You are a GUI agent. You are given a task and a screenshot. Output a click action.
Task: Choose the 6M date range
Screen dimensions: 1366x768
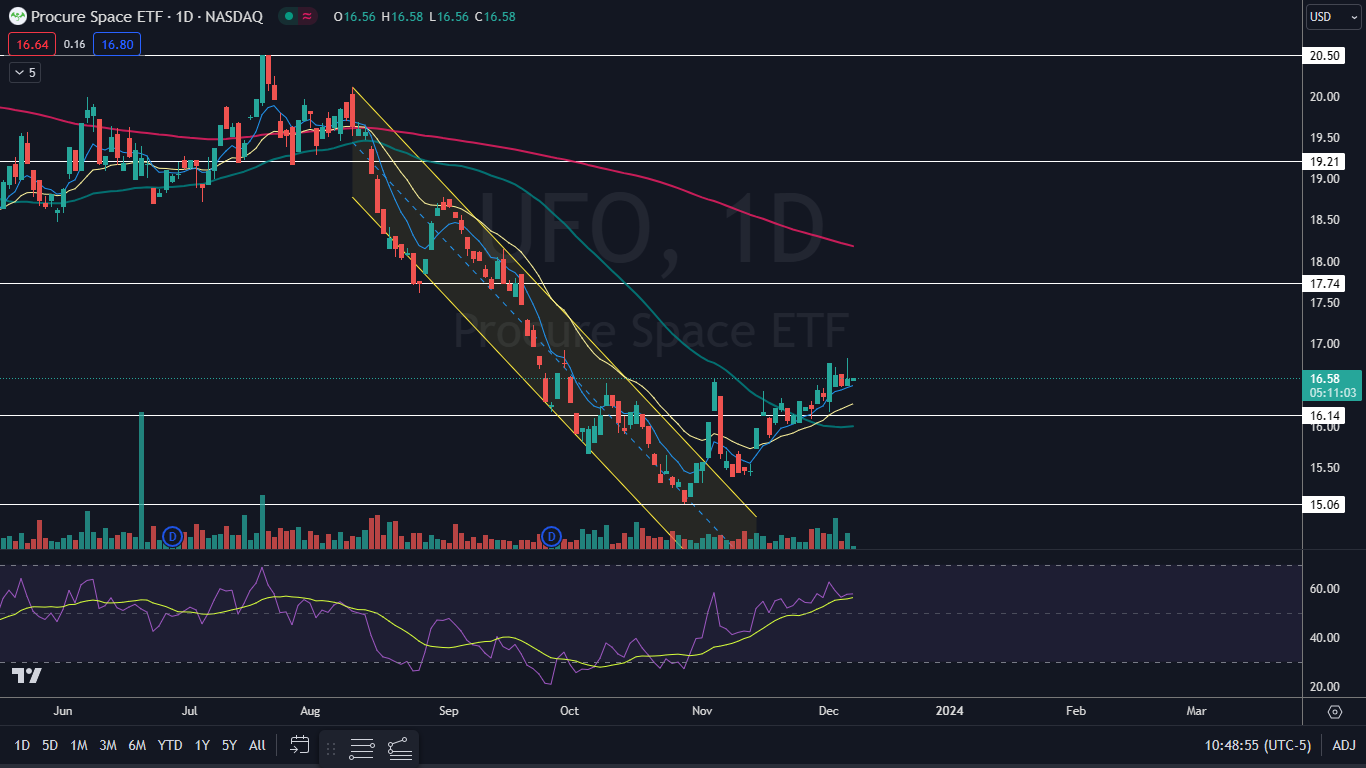coord(137,745)
